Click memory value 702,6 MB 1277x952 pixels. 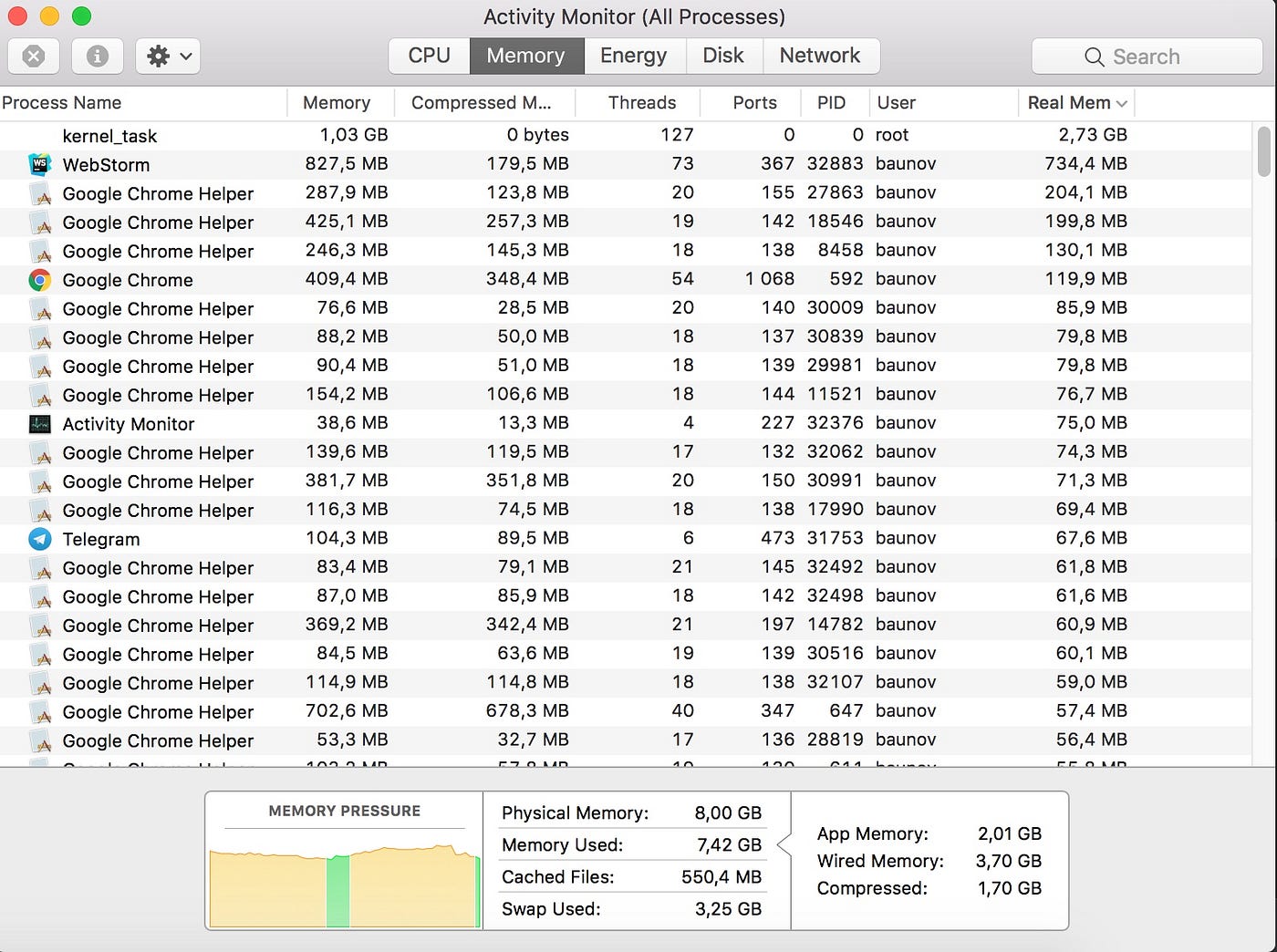[347, 710]
